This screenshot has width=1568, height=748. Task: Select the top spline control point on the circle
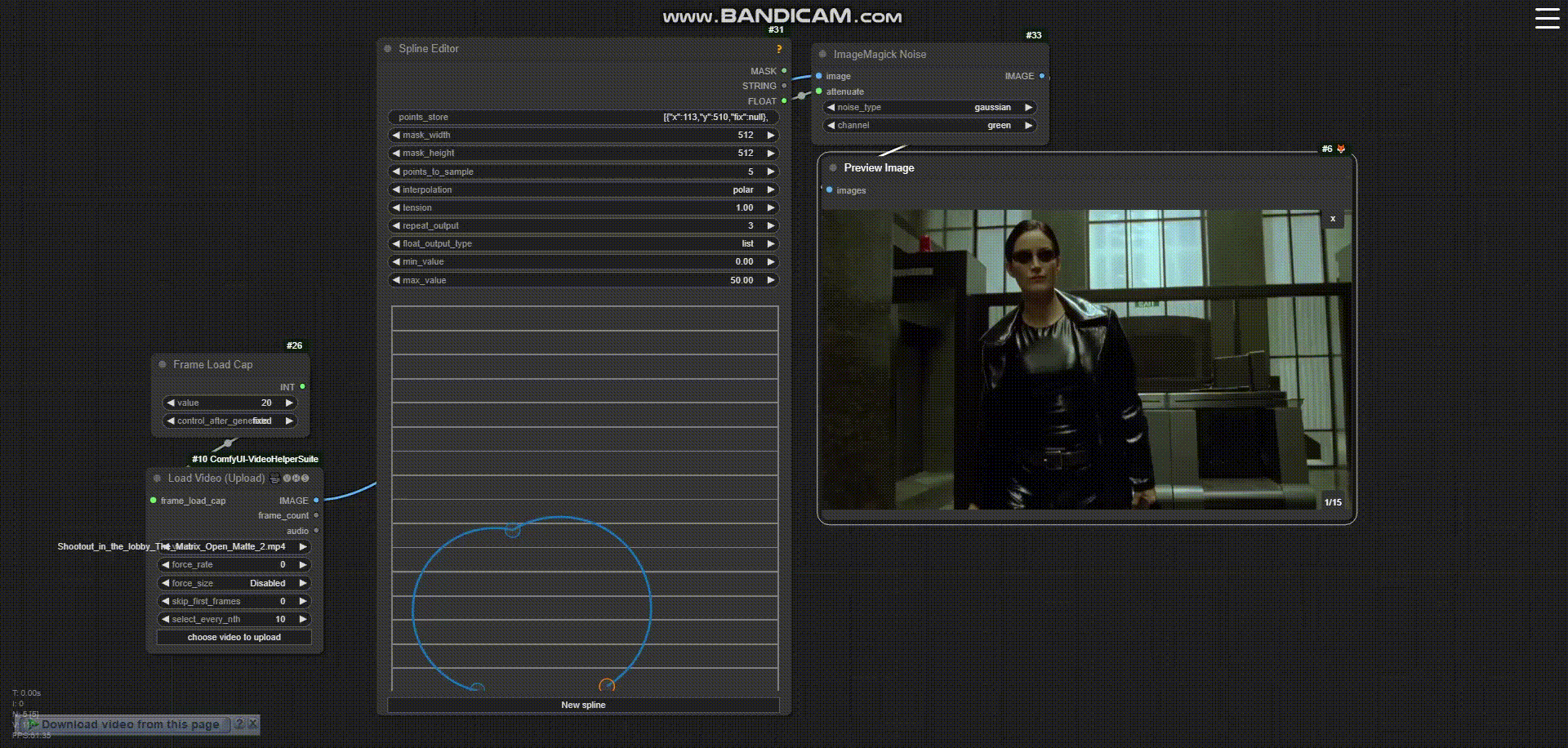[513, 530]
